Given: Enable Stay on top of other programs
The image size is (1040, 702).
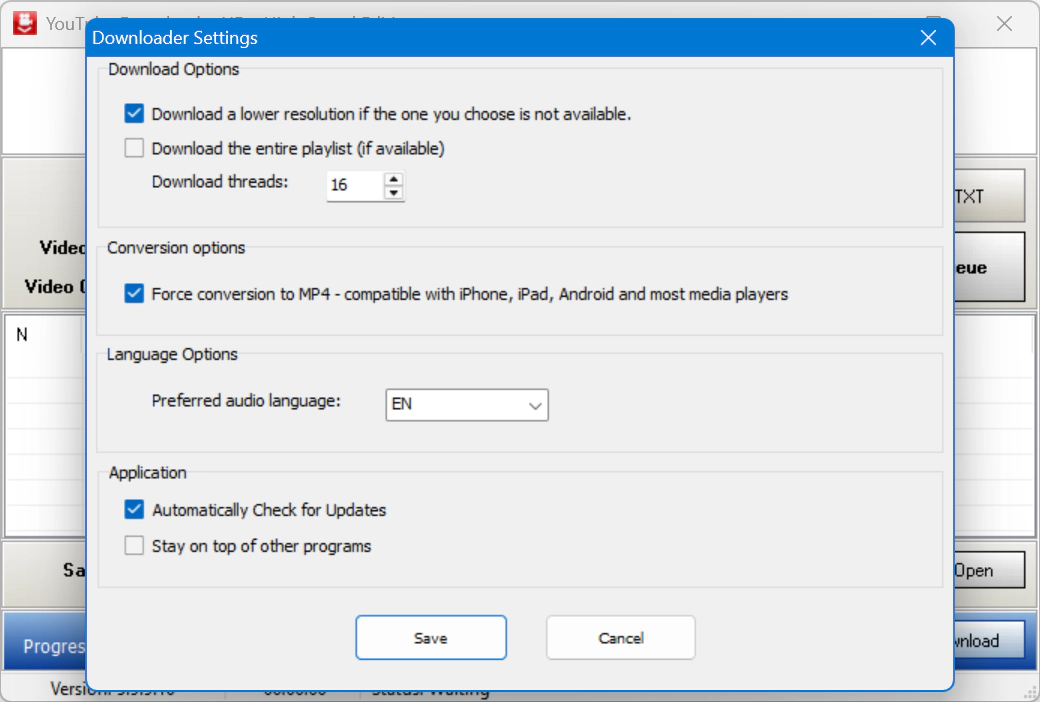Looking at the screenshot, I should pyautogui.click(x=134, y=546).
